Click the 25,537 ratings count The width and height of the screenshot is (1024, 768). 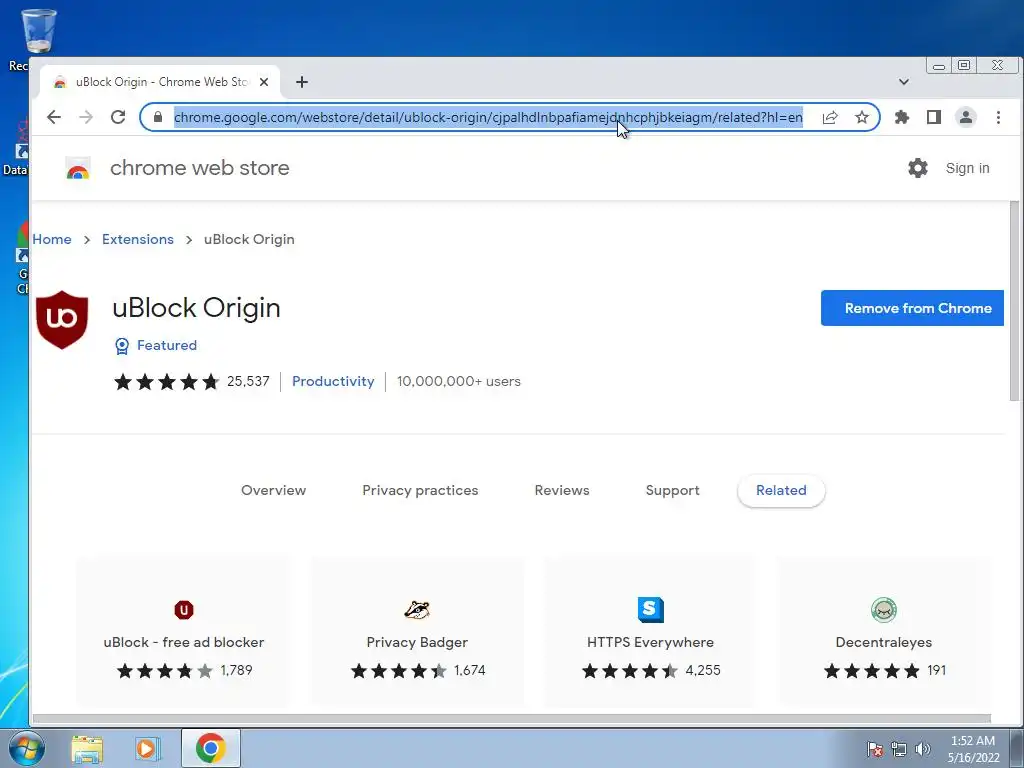point(248,381)
